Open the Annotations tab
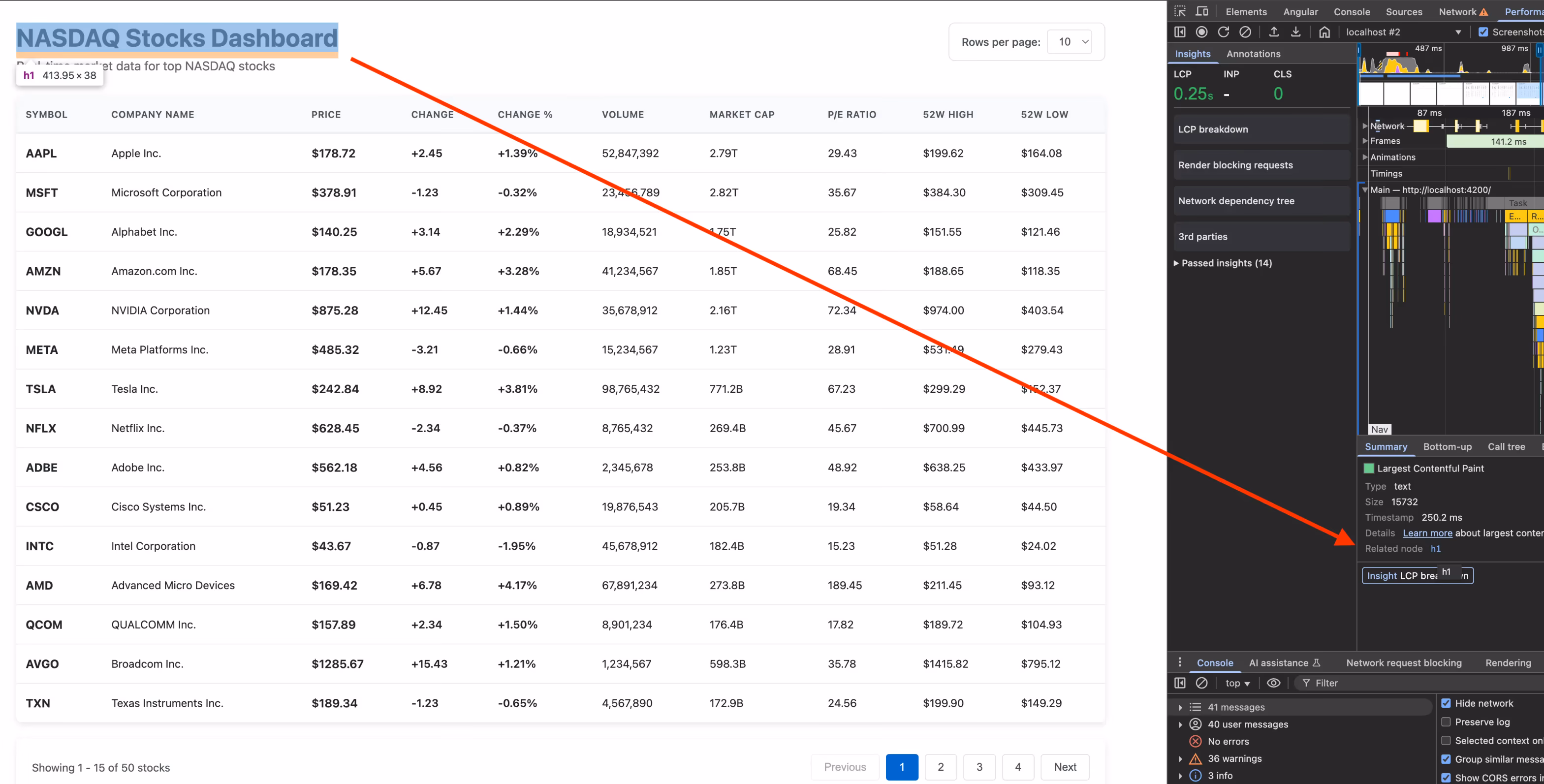The width and height of the screenshot is (1544, 784). point(1253,53)
